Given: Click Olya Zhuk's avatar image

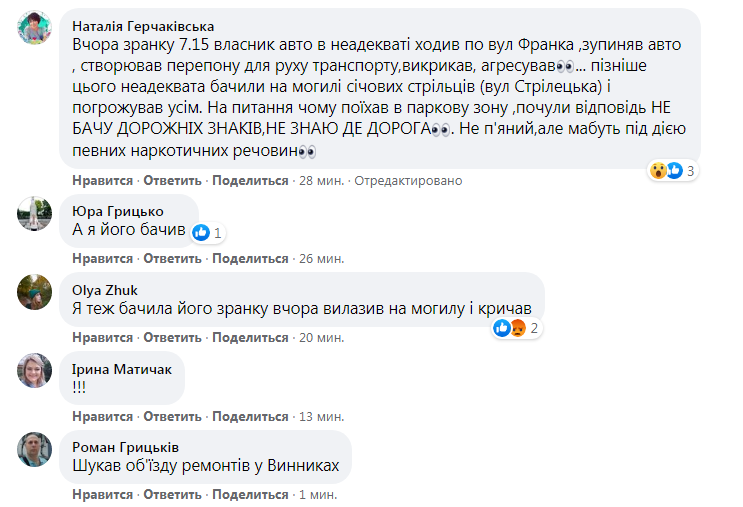Looking at the screenshot, I should click(35, 291).
